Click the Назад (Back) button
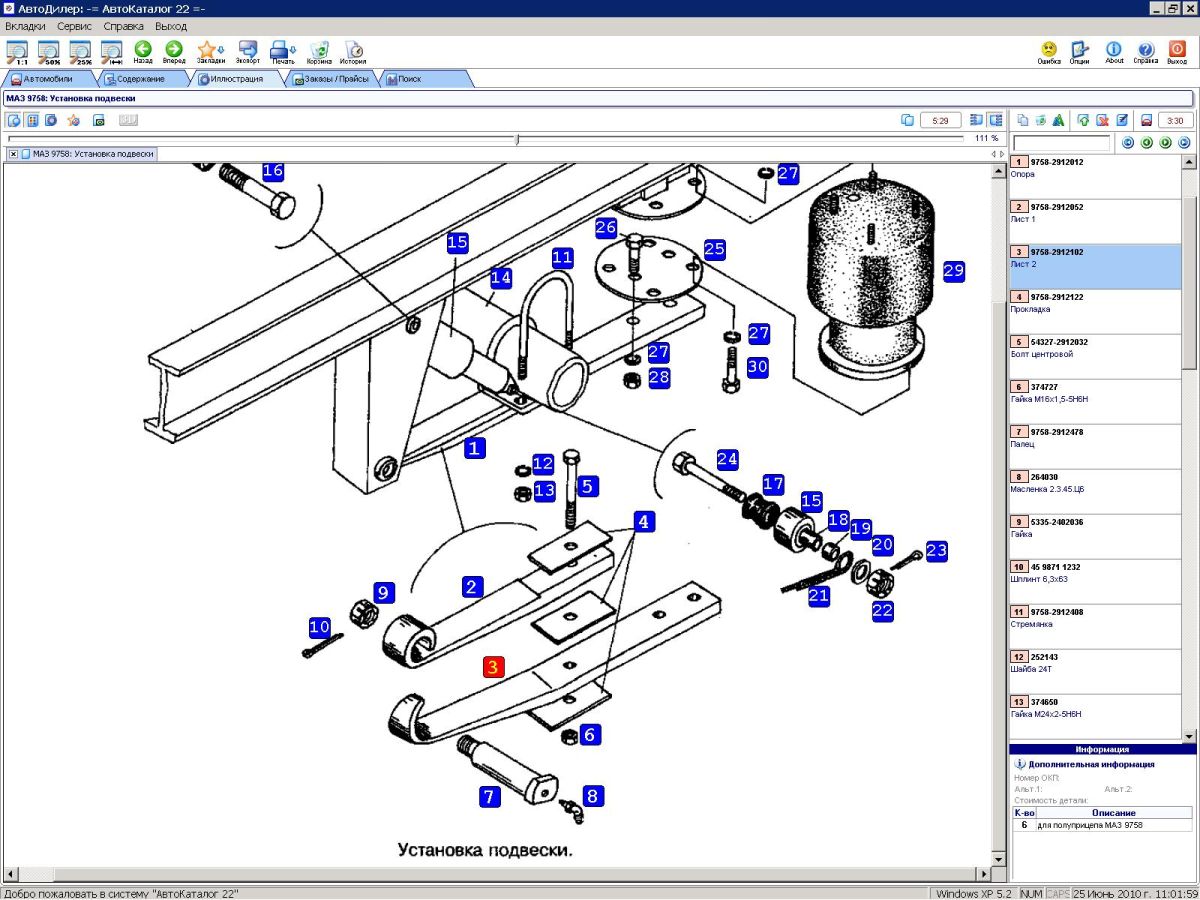The width and height of the screenshot is (1200, 900). (x=143, y=52)
